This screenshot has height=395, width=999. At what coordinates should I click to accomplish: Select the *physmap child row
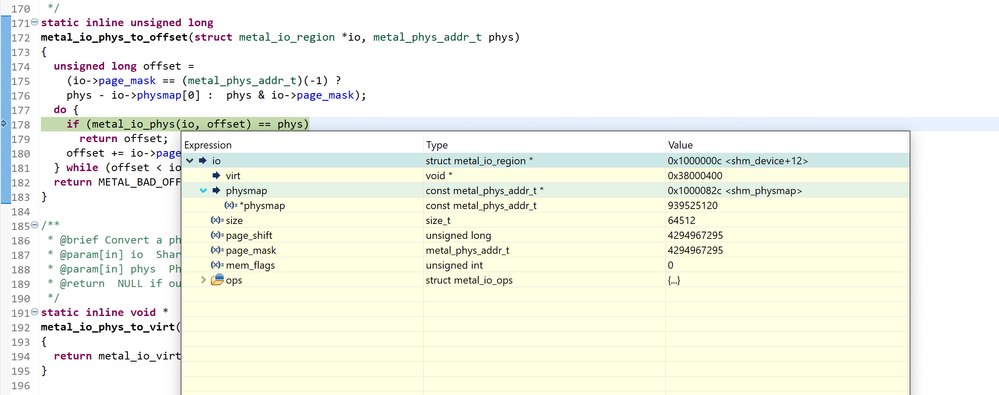coord(545,205)
